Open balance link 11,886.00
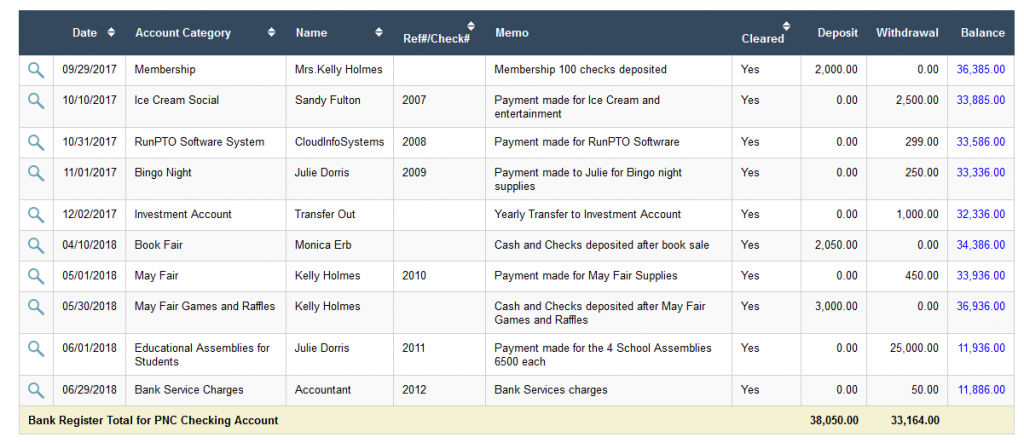Screen dimensions: 1024x443 (981, 390)
